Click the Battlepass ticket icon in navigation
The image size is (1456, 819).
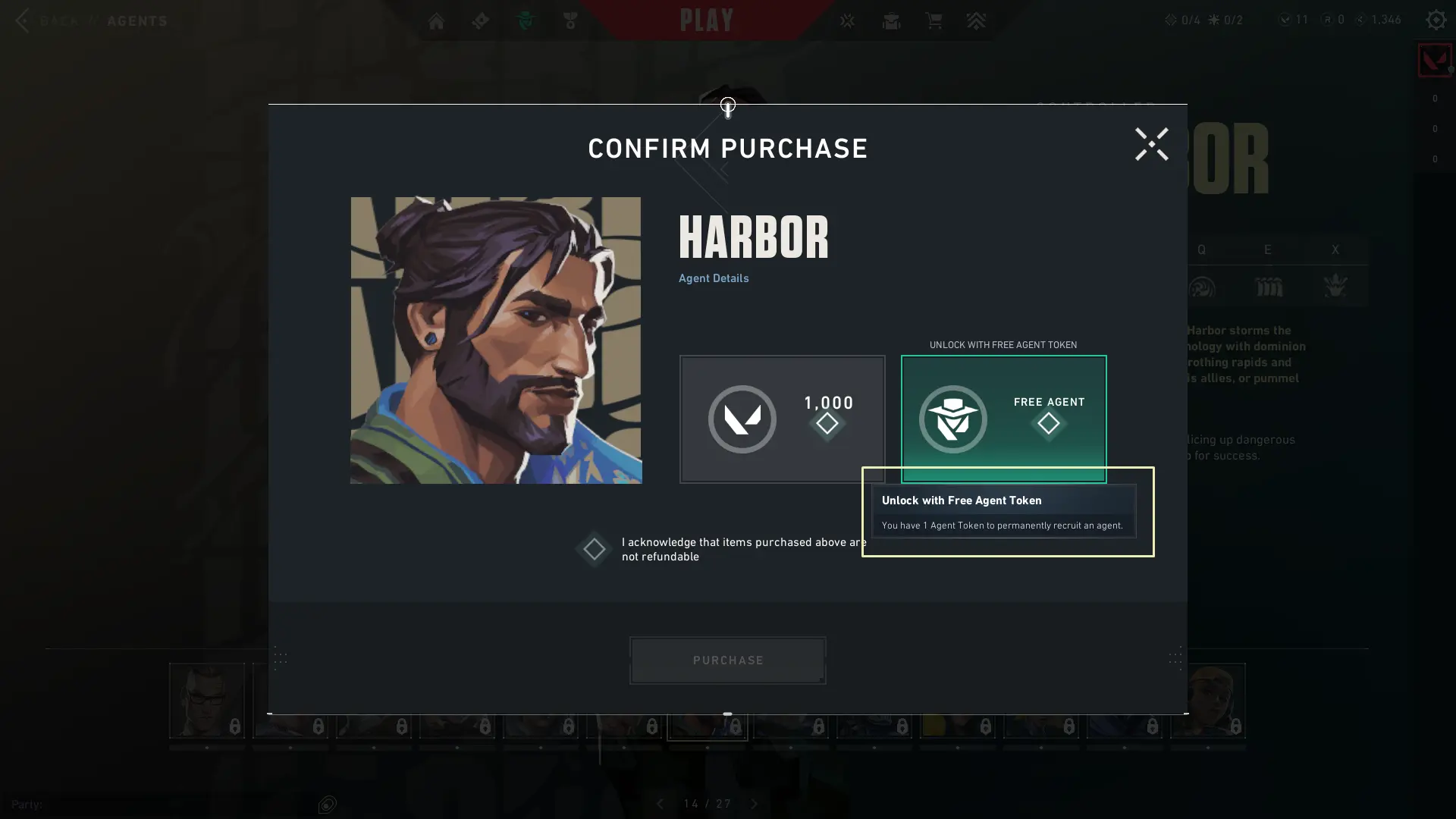(x=480, y=20)
